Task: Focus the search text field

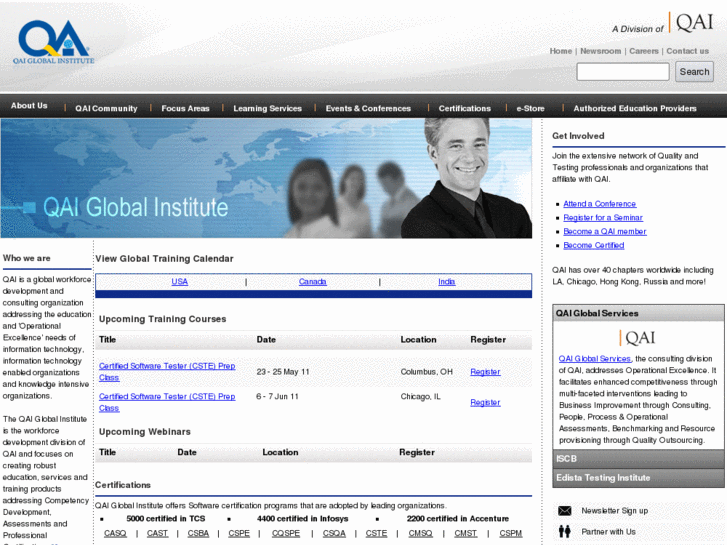Action: point(623,72)
